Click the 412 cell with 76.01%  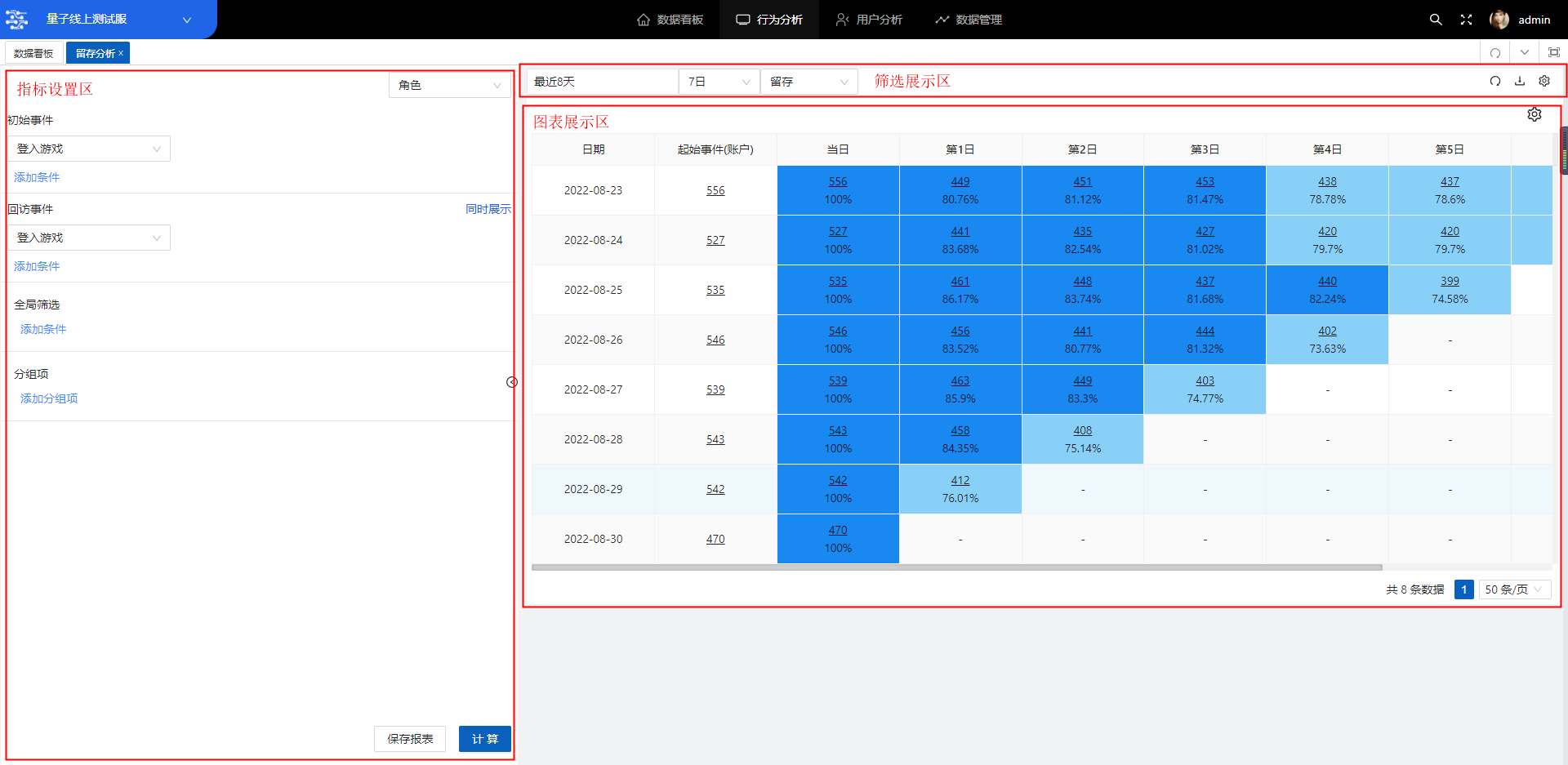(960, 489)
